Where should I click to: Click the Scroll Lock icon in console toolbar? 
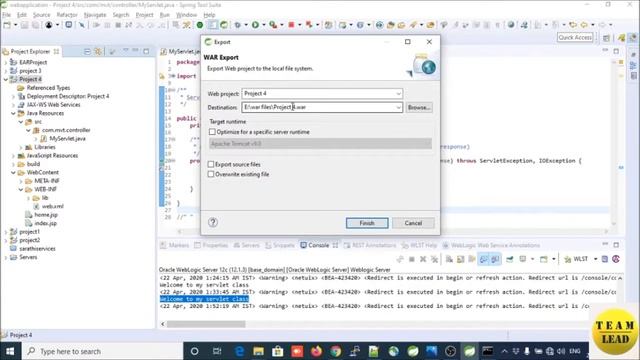tap(460, 259)
